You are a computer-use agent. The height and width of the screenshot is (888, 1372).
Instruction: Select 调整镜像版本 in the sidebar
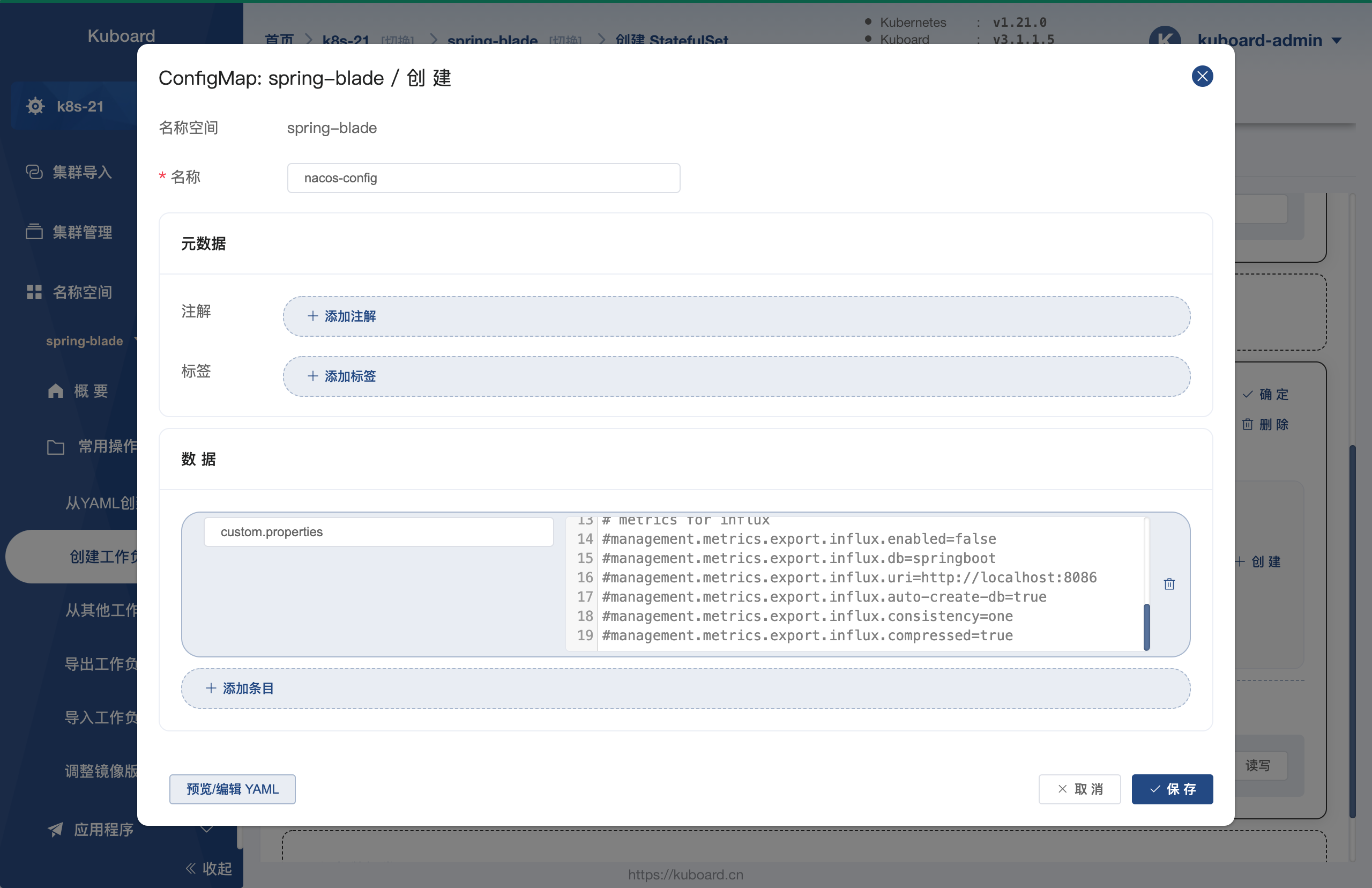point(101,771)
